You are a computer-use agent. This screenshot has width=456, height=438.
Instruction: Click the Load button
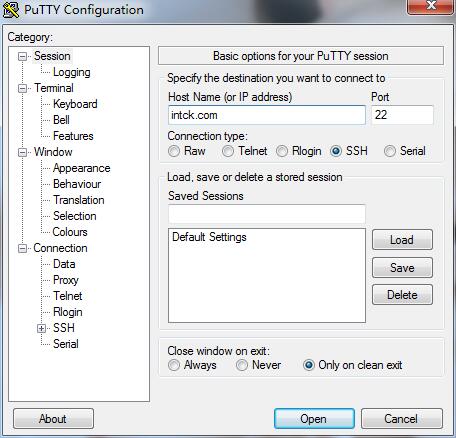pos(402,240)
